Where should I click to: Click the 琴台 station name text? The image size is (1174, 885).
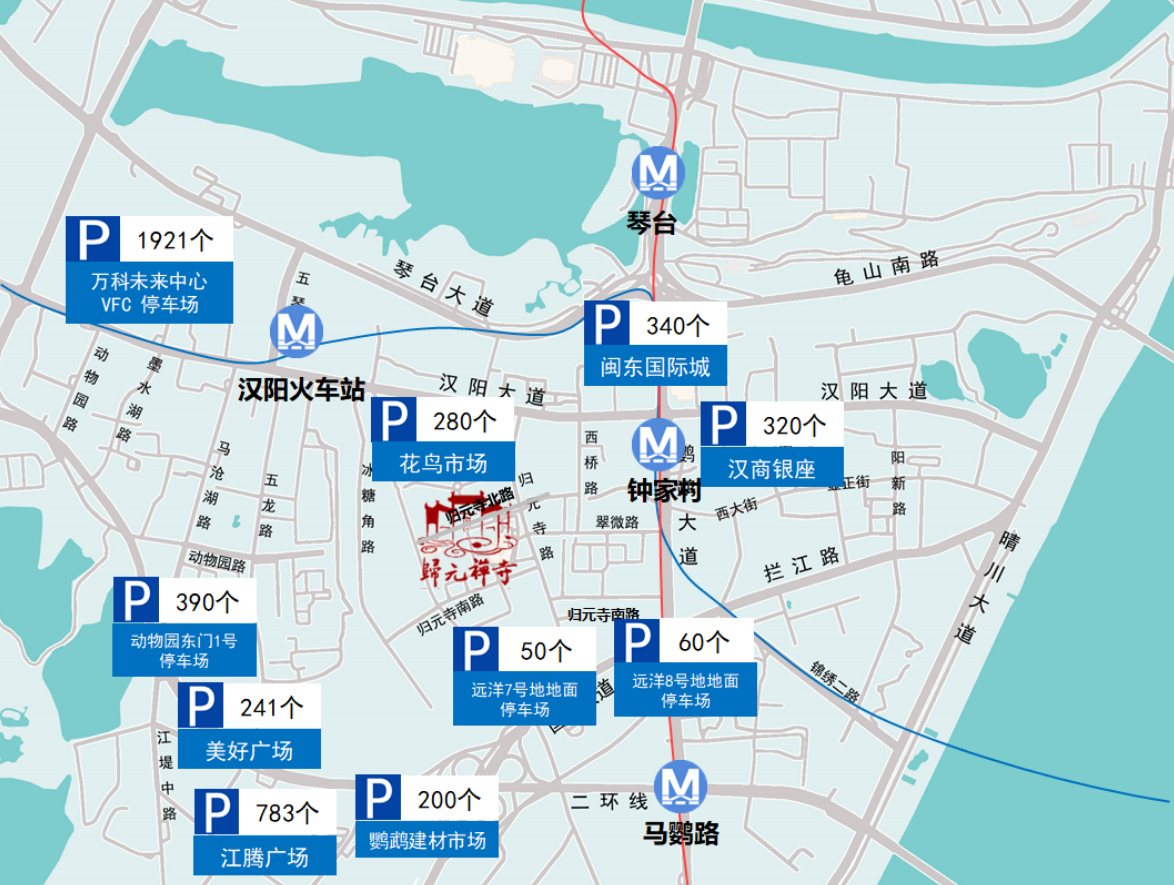[652, 222]
